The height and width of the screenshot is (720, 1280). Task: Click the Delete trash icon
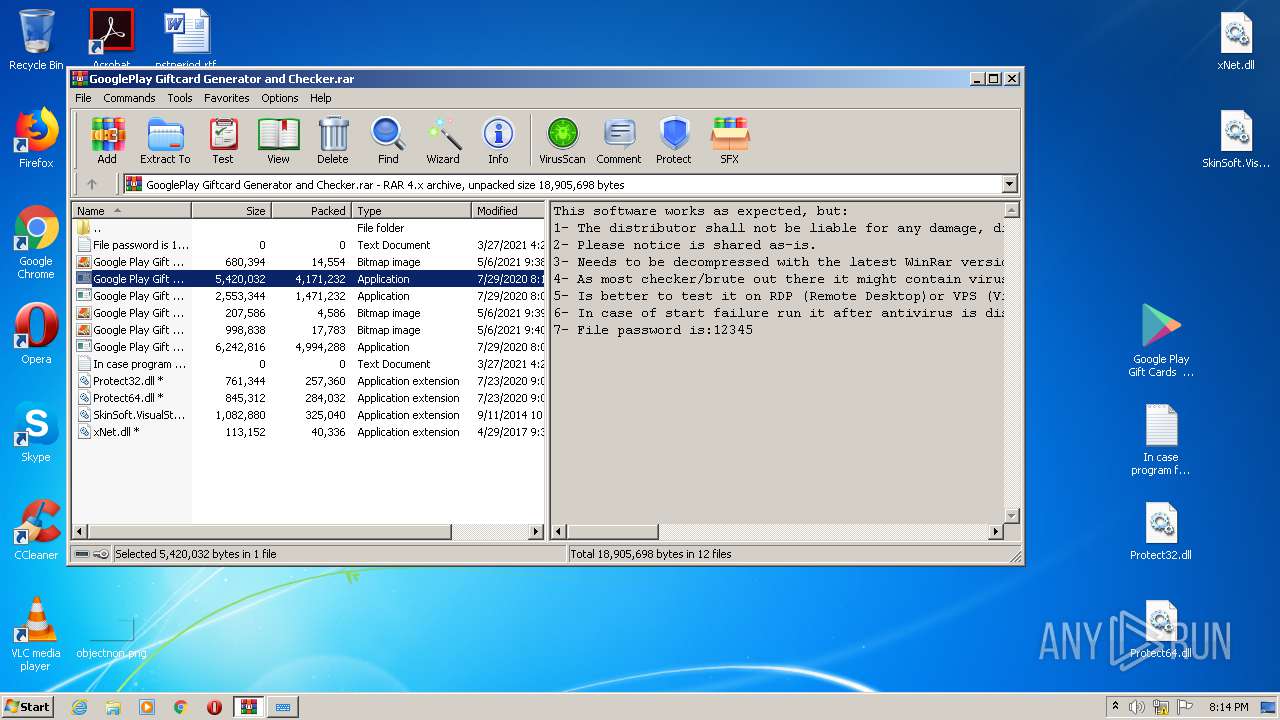(333, 140)
